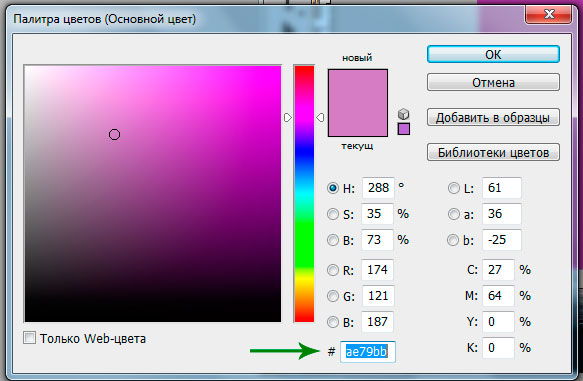Select the L lightness radio button
Screen dimensions: 583x381
[454, 188]
